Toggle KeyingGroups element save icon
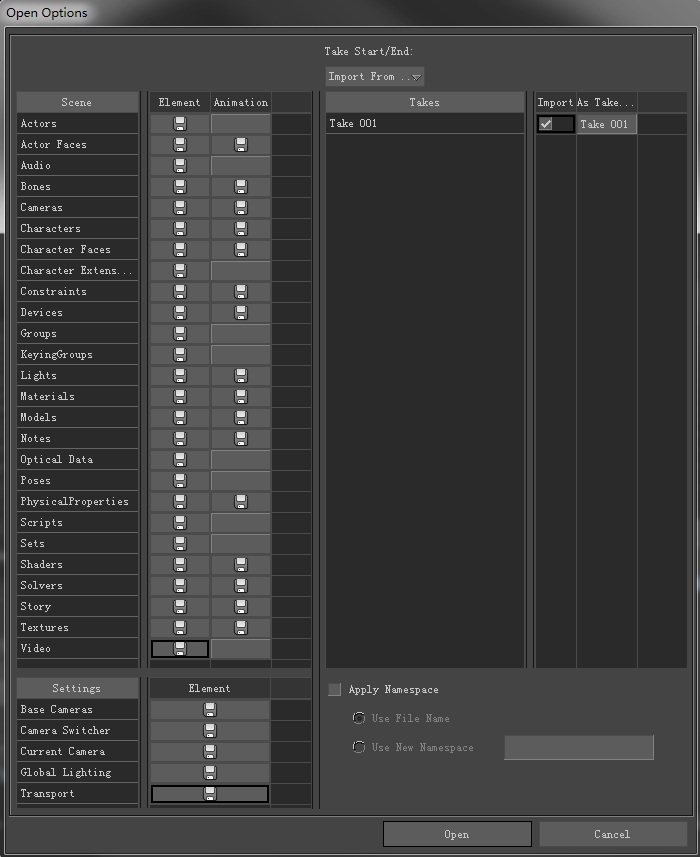 (x=180, y=355)
